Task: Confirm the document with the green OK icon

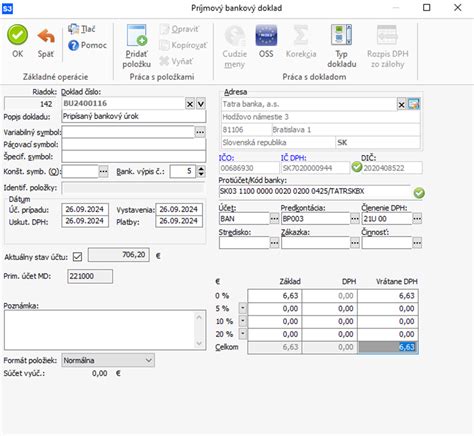Action: pyautogui.click(x=17, y=35)
